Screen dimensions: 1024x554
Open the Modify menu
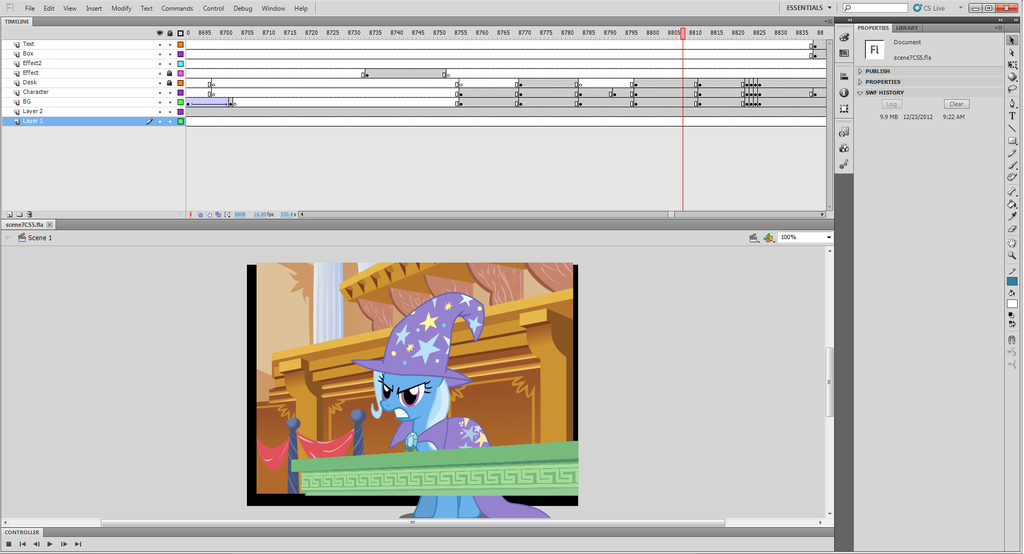pos(121,8)
